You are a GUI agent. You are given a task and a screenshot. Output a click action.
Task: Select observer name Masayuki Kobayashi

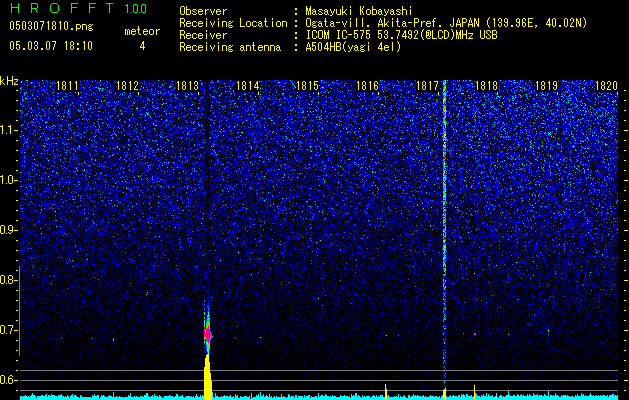pyautogui.click(x=359, y=11)
